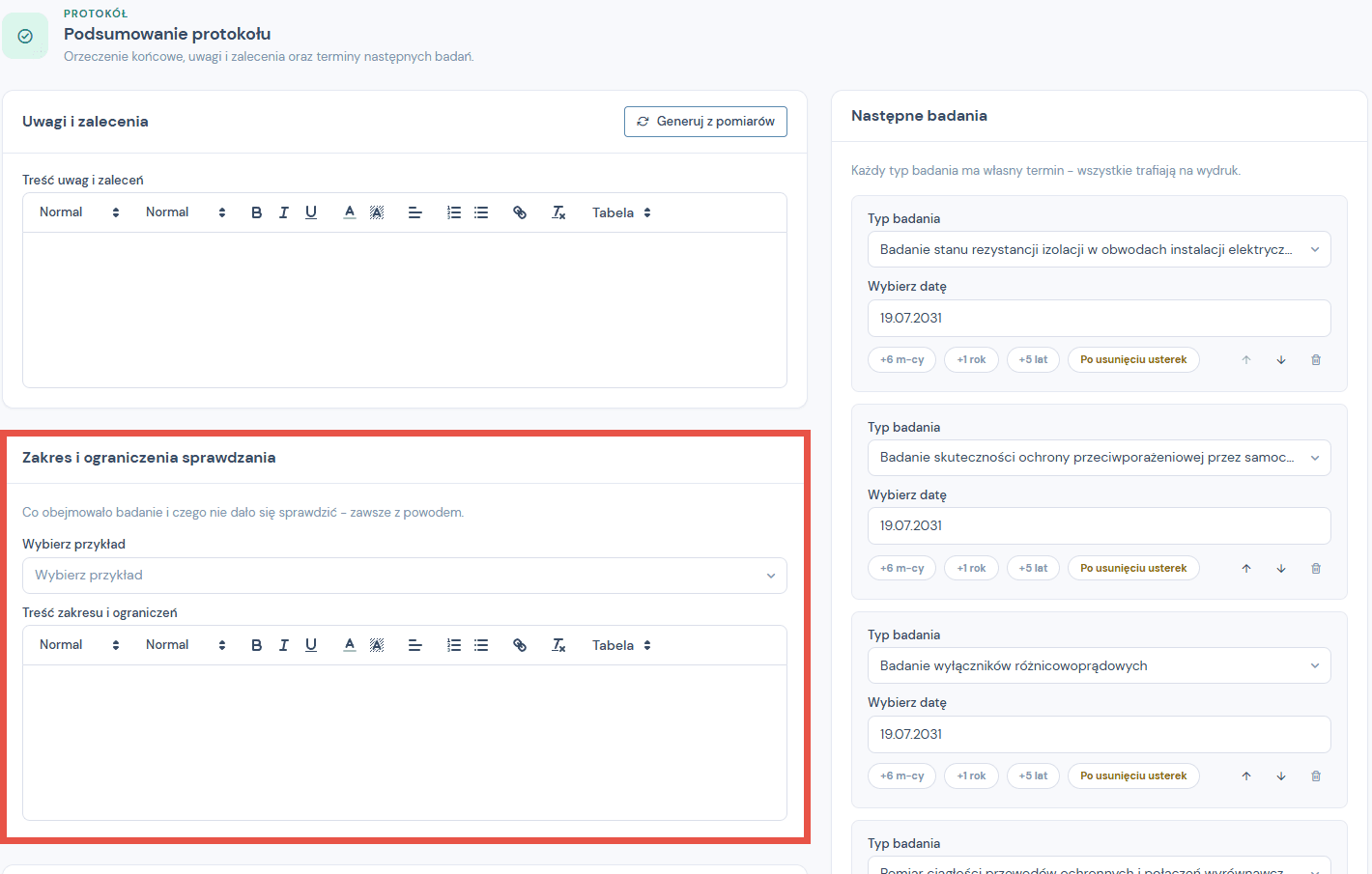Choose Po usunięciu usterek for wyłączników różnicowoprądowych

[x=1133, y=776]
